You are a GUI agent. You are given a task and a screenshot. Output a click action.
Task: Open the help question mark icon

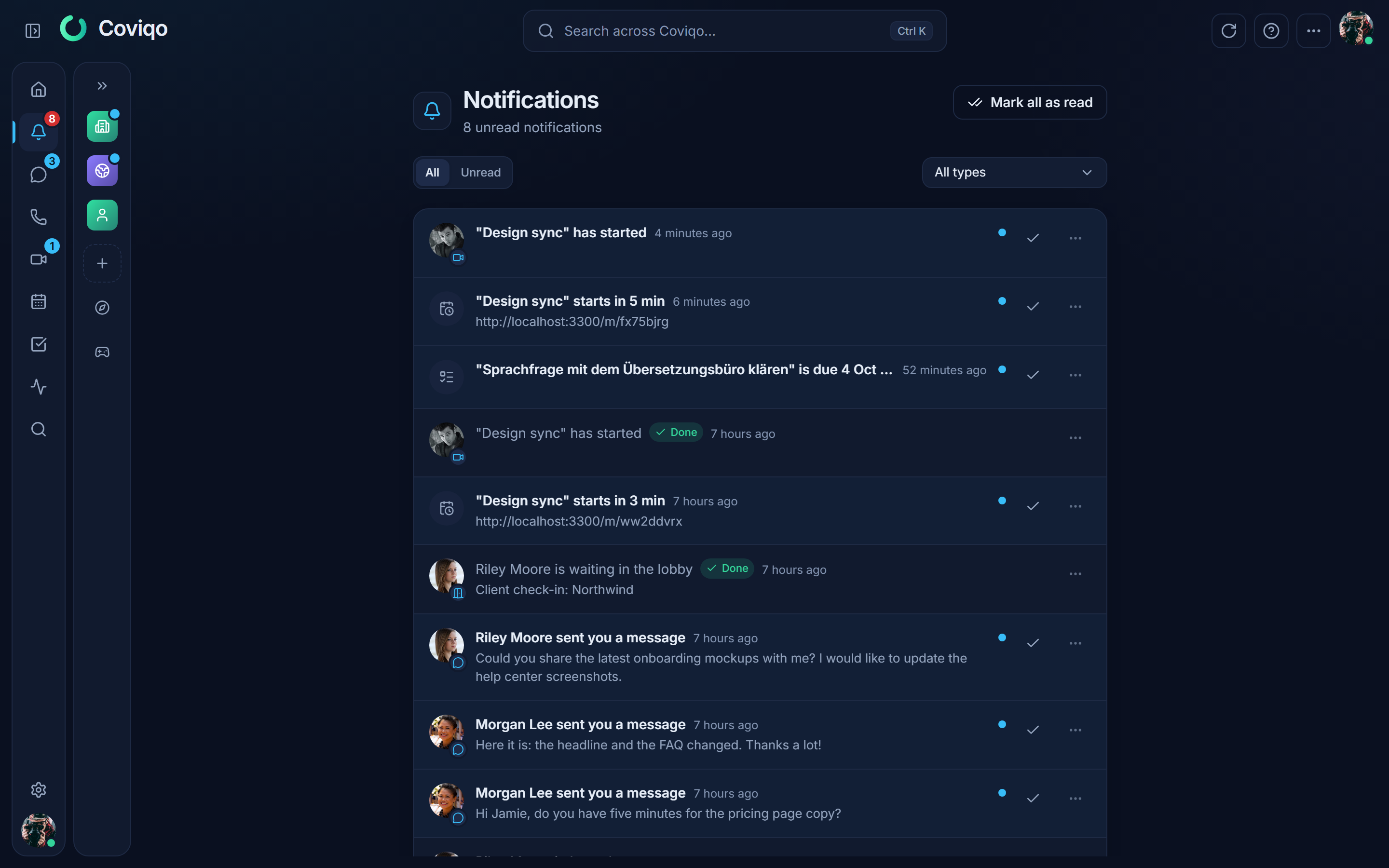(x=1271, y=31)
